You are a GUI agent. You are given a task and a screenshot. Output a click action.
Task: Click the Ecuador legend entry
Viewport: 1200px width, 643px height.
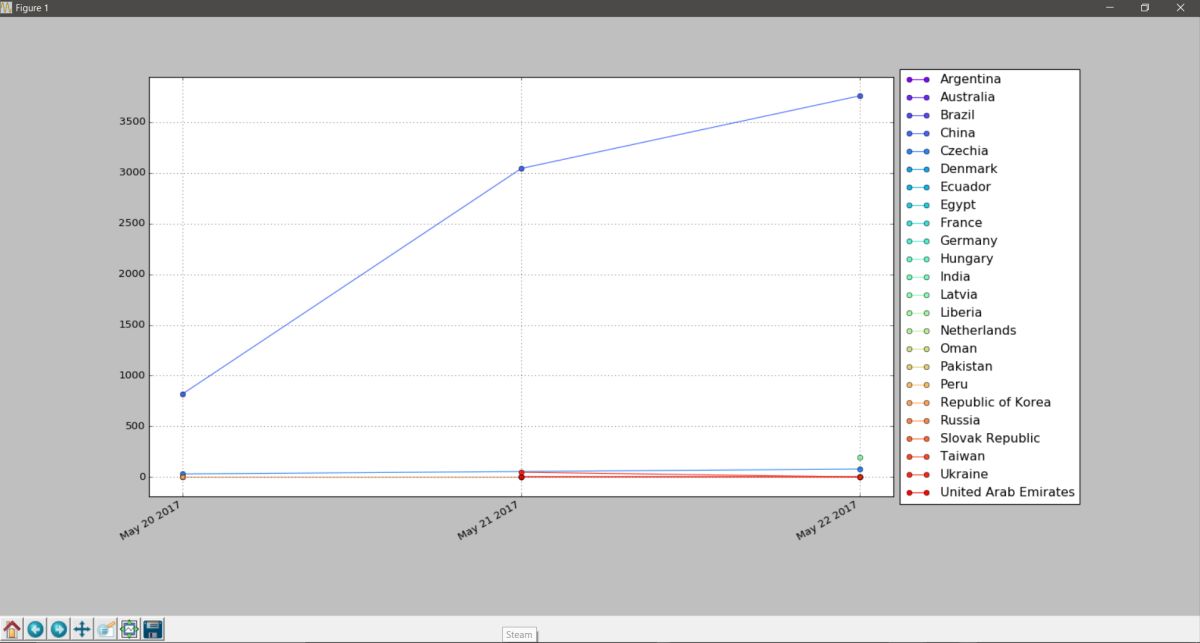[x=947, y=187]
